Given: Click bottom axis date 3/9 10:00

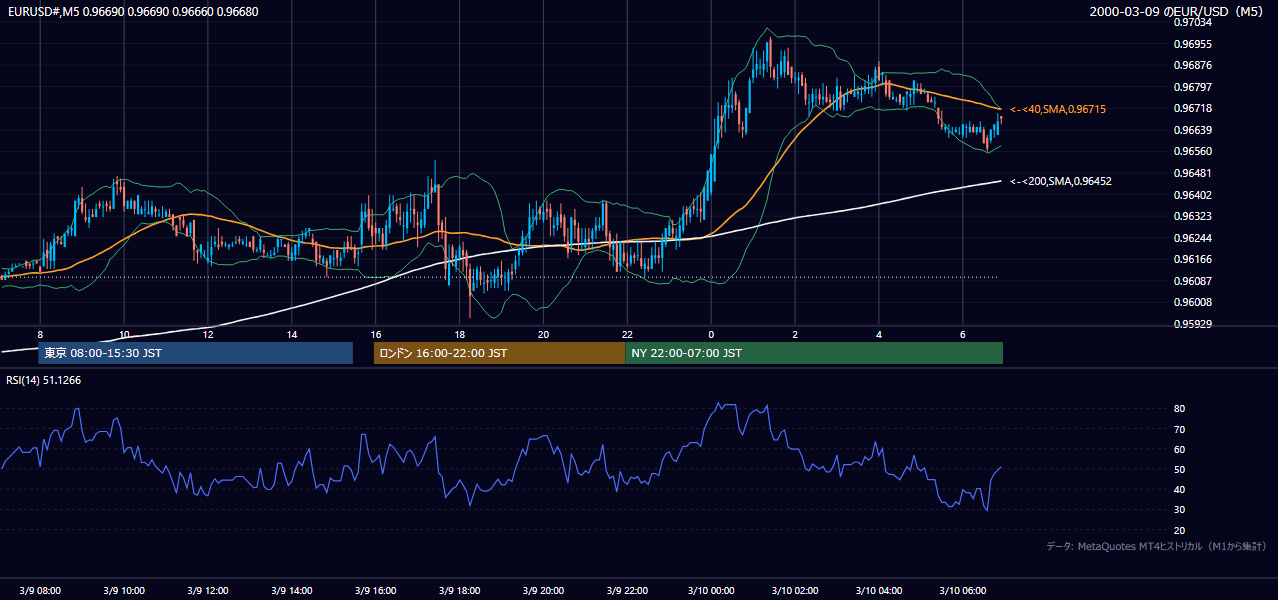Looking at the screenshot, I should pos(124,590).
